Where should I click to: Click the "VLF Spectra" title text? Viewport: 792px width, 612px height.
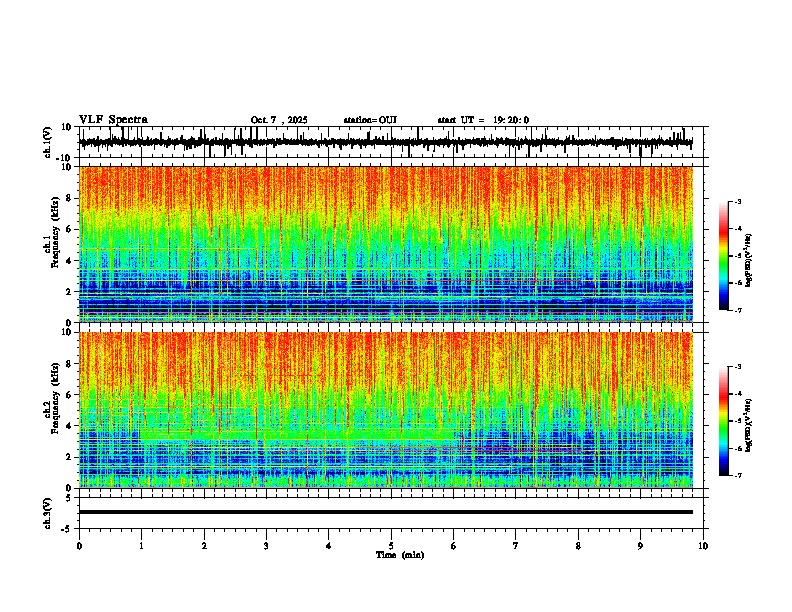click(113, 120)
